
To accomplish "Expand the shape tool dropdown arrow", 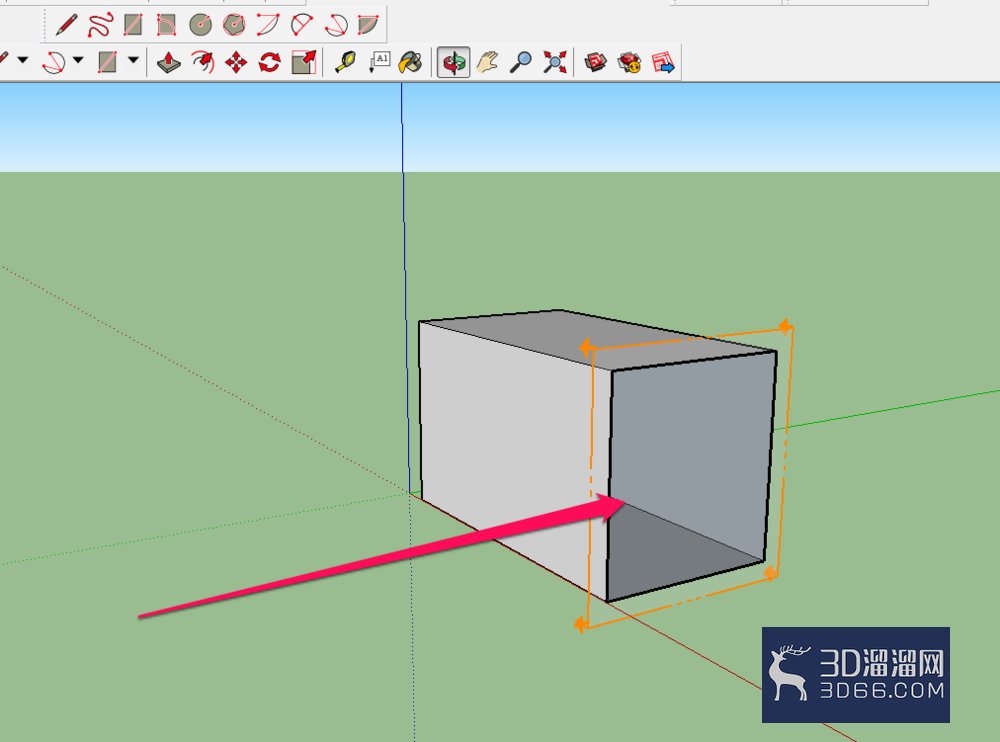I will [133, 60].
